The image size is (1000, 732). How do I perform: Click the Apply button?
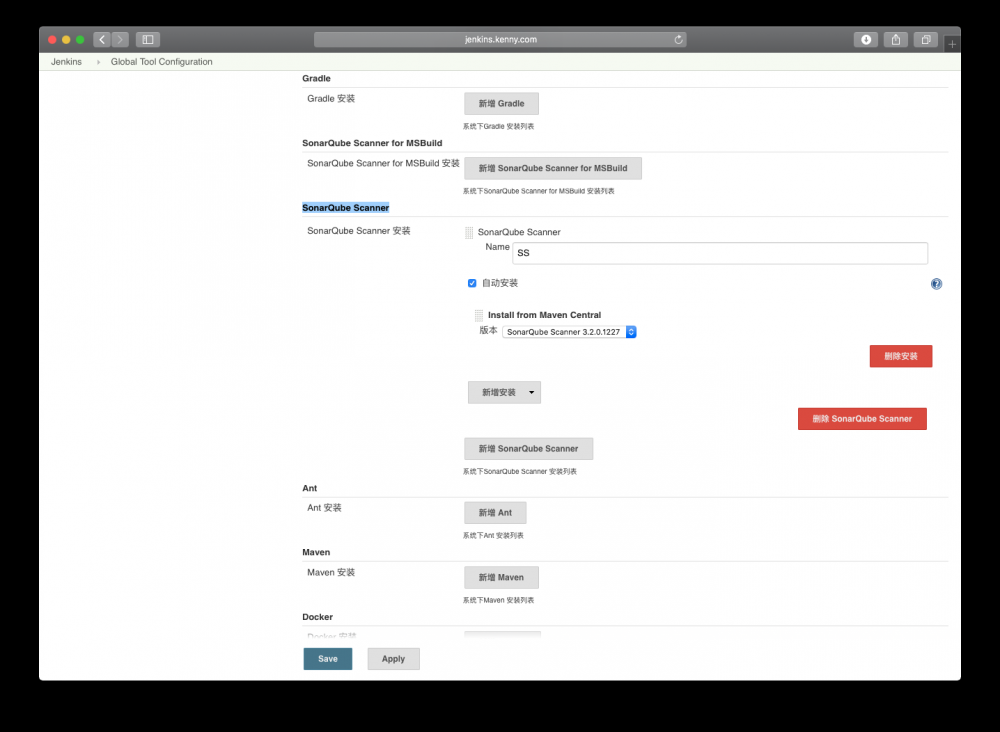coord(393,658)
